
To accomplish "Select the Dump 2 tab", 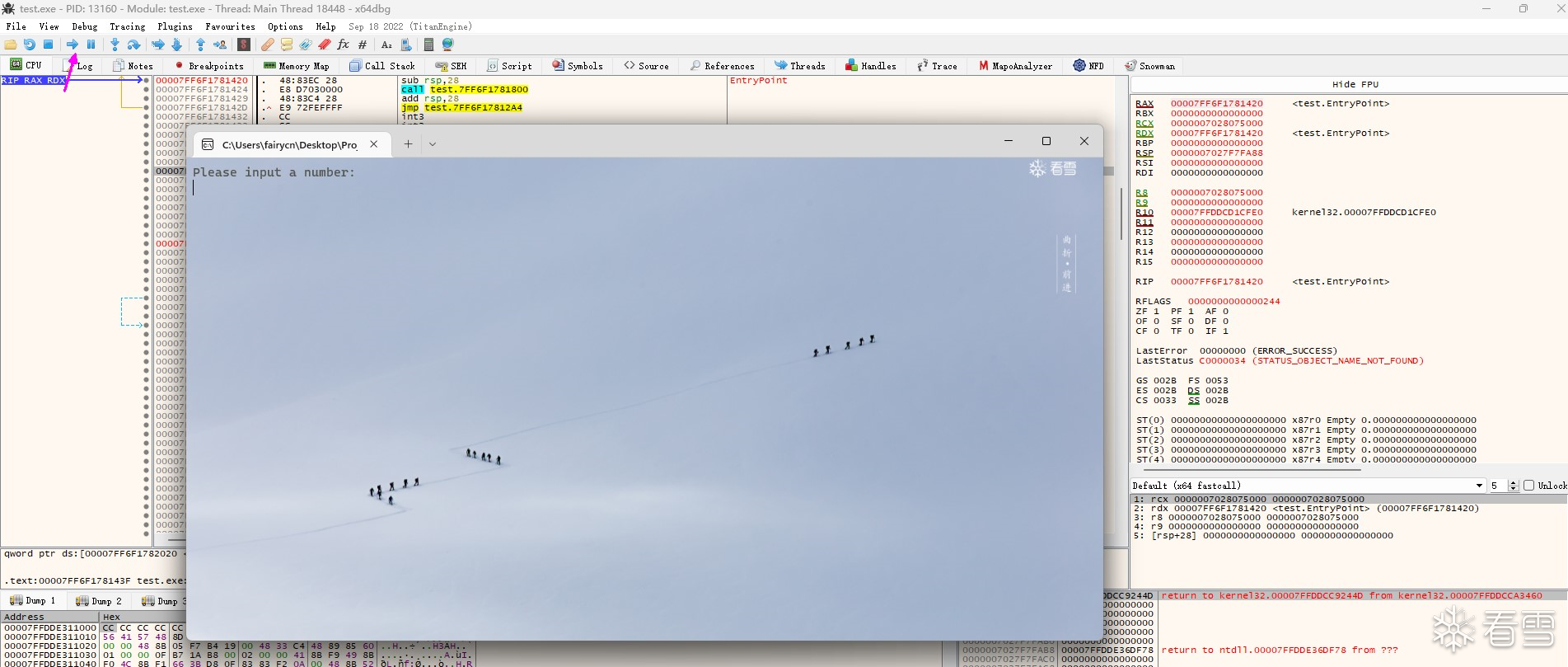I will point(99,601).
